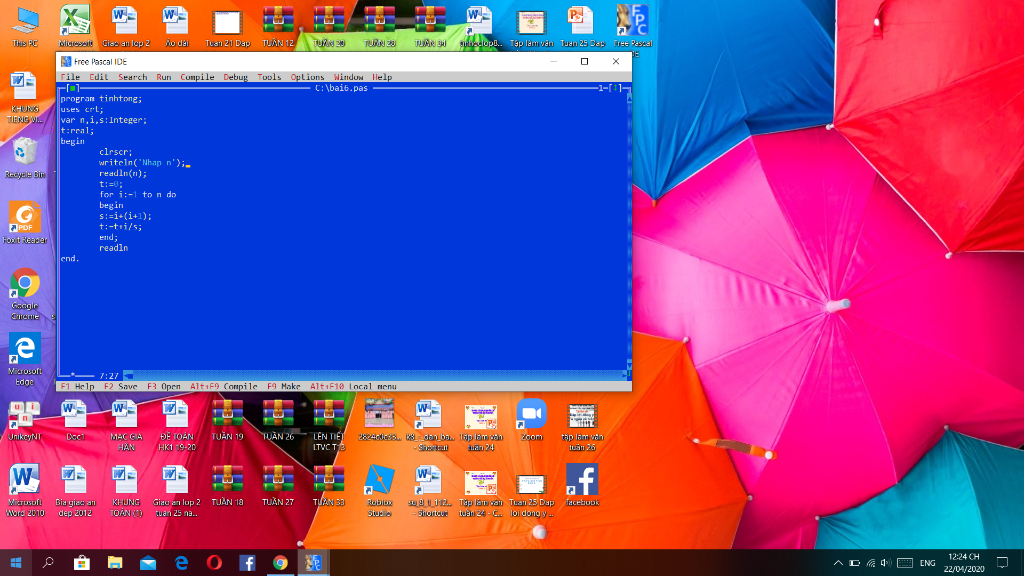Select the Doc1 Word document icon
Image resolution: width=1024 pixels, height=576 pixels.
(74, 420)
